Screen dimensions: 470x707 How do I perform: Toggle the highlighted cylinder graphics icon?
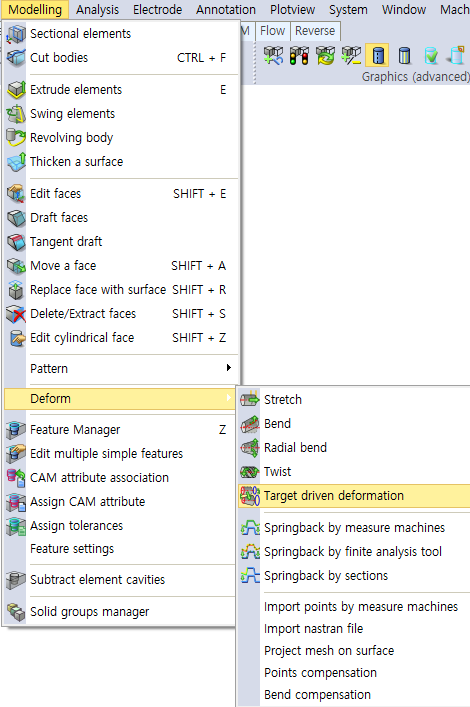click(378, 55)
